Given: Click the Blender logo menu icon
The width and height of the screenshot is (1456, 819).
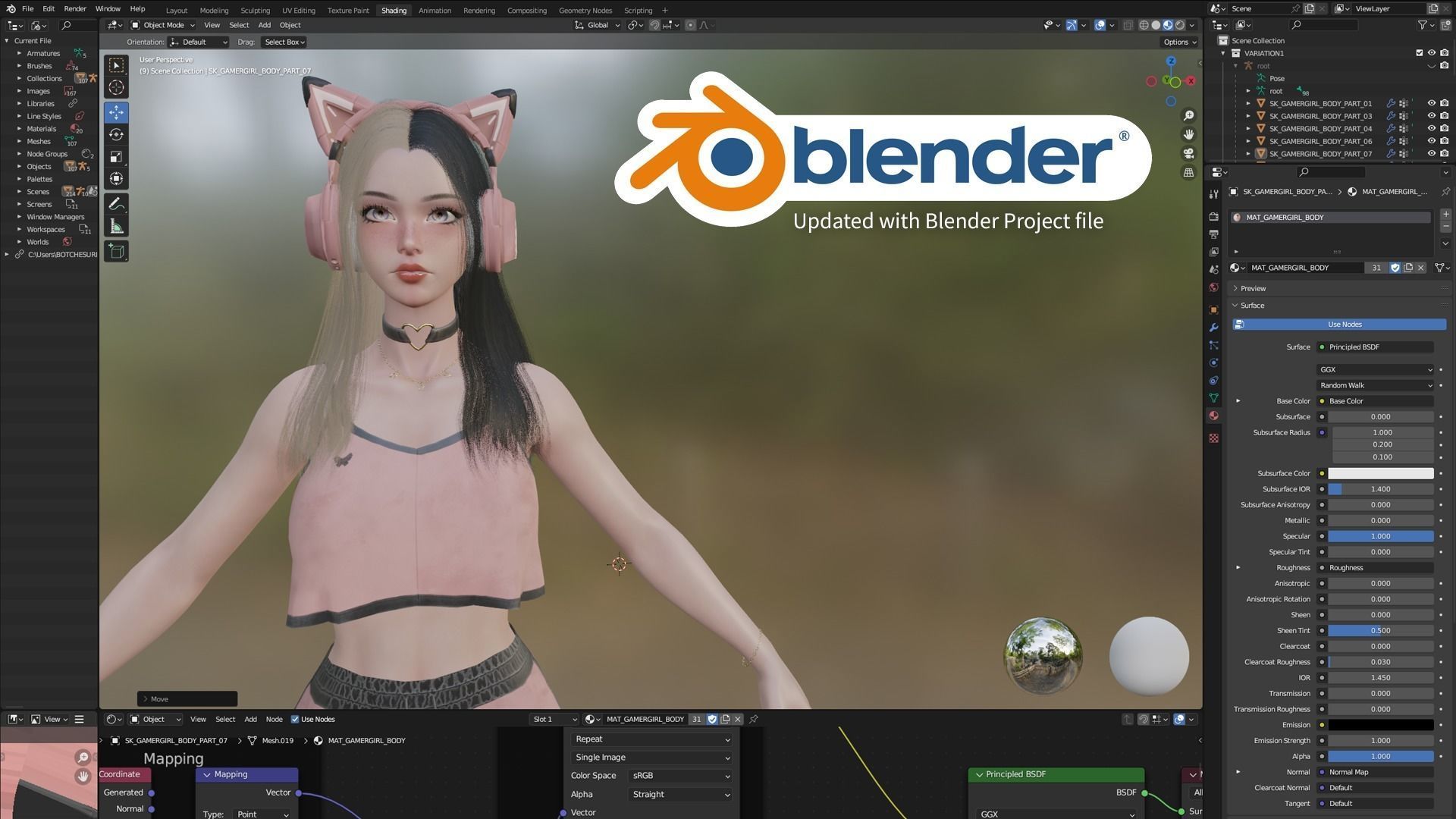Looking at the screenshot, I should coord(11,8).
